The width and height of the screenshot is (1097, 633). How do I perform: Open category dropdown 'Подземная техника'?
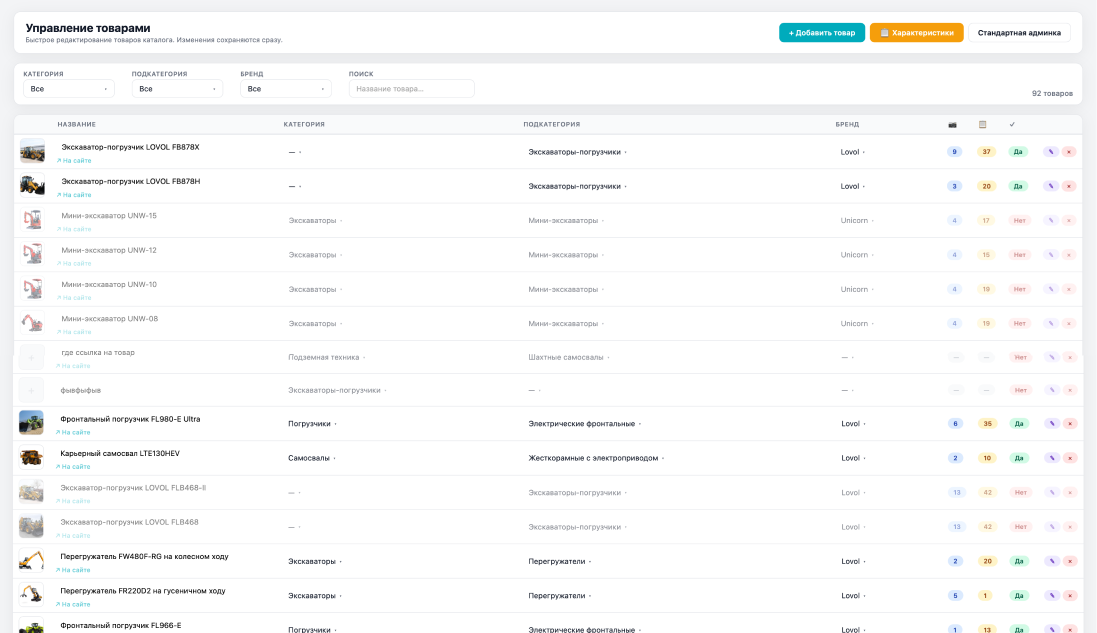click(x=327, y=357)
